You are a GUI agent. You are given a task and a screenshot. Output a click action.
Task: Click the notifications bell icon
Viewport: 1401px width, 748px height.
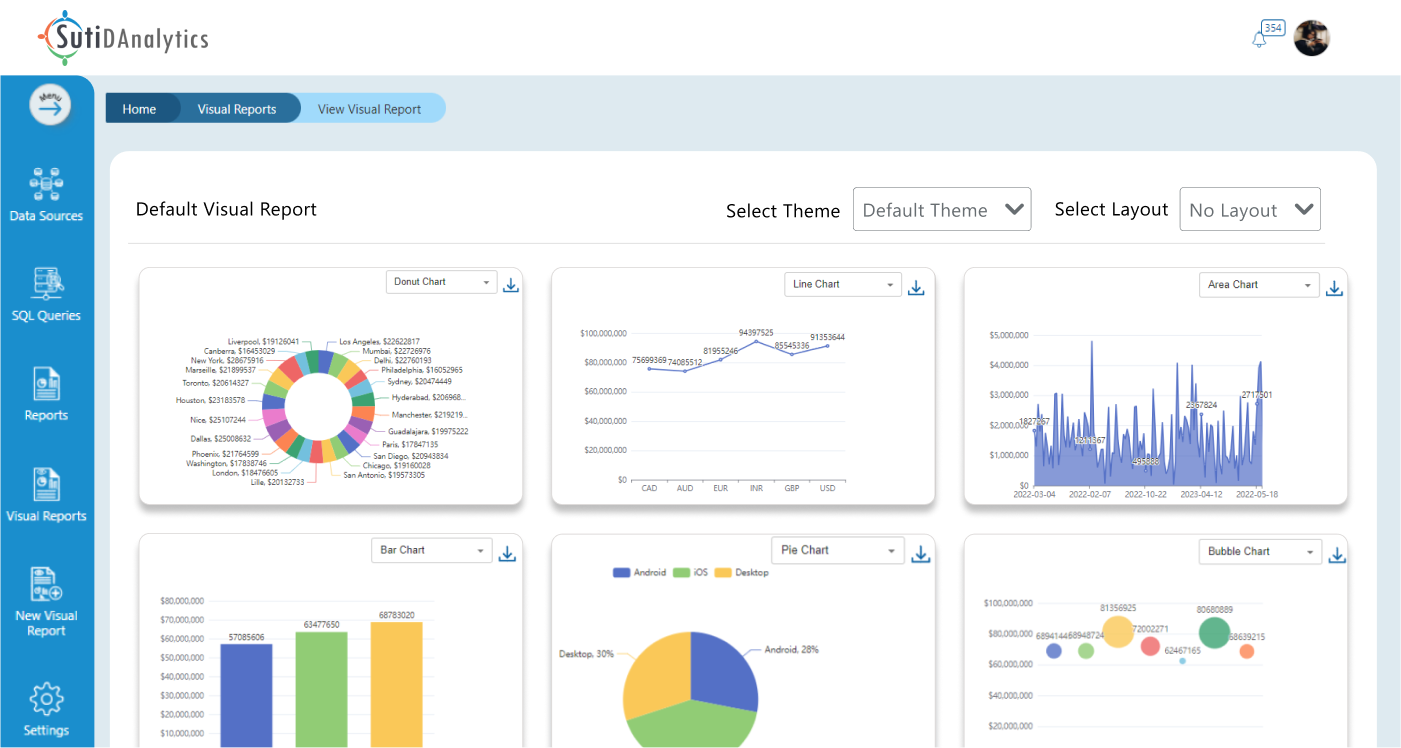pyautogui.click(x=1259, y=39)
